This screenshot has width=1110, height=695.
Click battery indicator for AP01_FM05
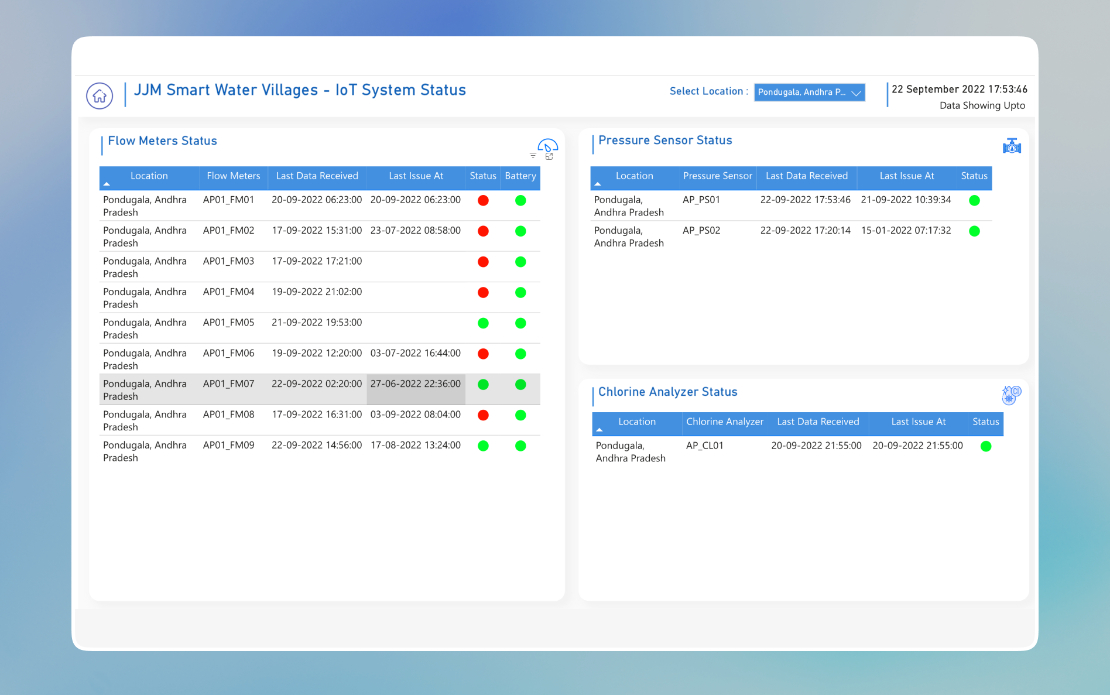coord(520,323)
